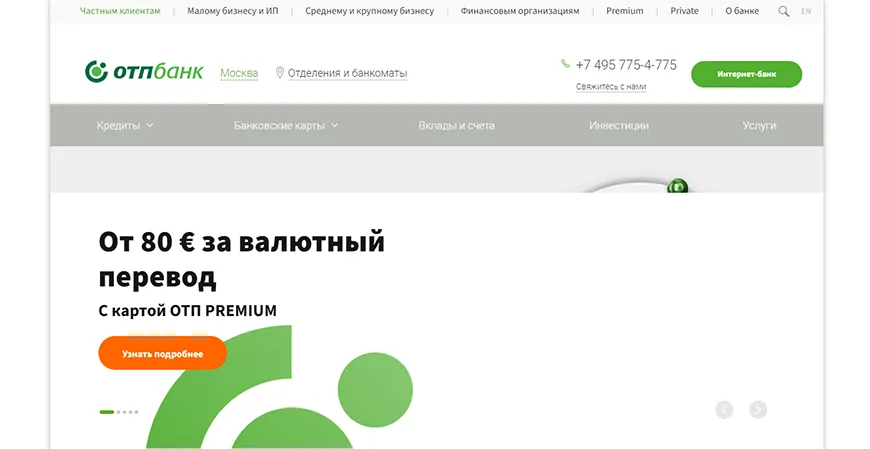Click the Свяжитесь с нами link
This screenshot has height=449, width=870.
pyautogui.click(x=611, y=87)
